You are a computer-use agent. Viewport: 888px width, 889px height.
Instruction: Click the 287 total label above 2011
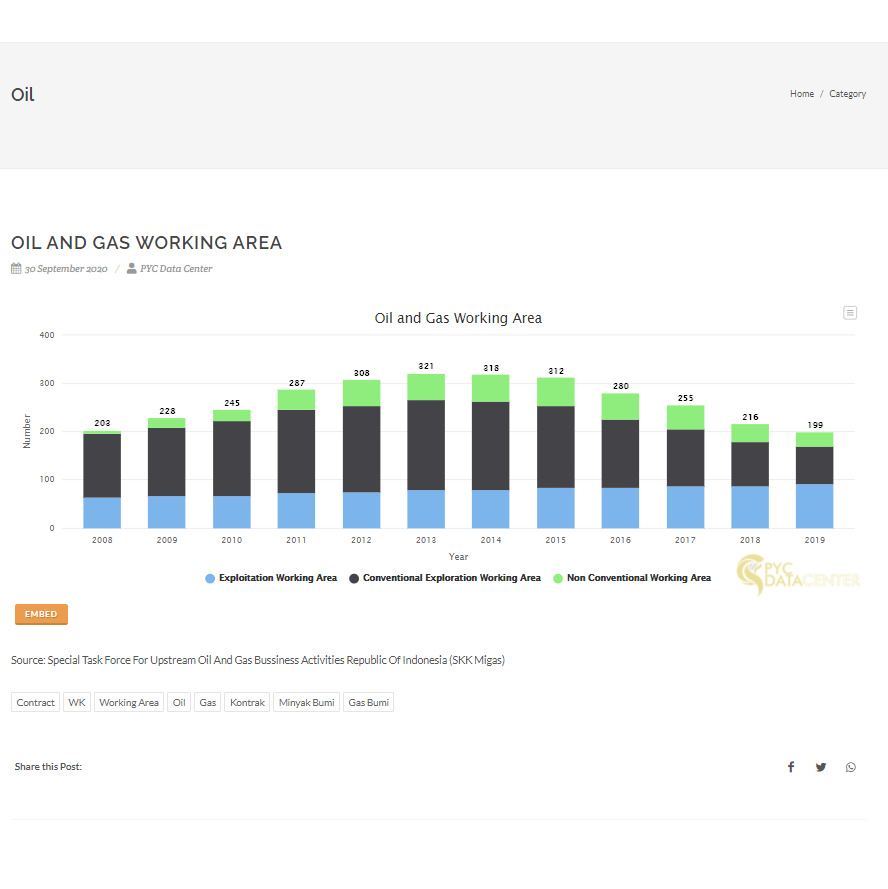tap(297, 383)
